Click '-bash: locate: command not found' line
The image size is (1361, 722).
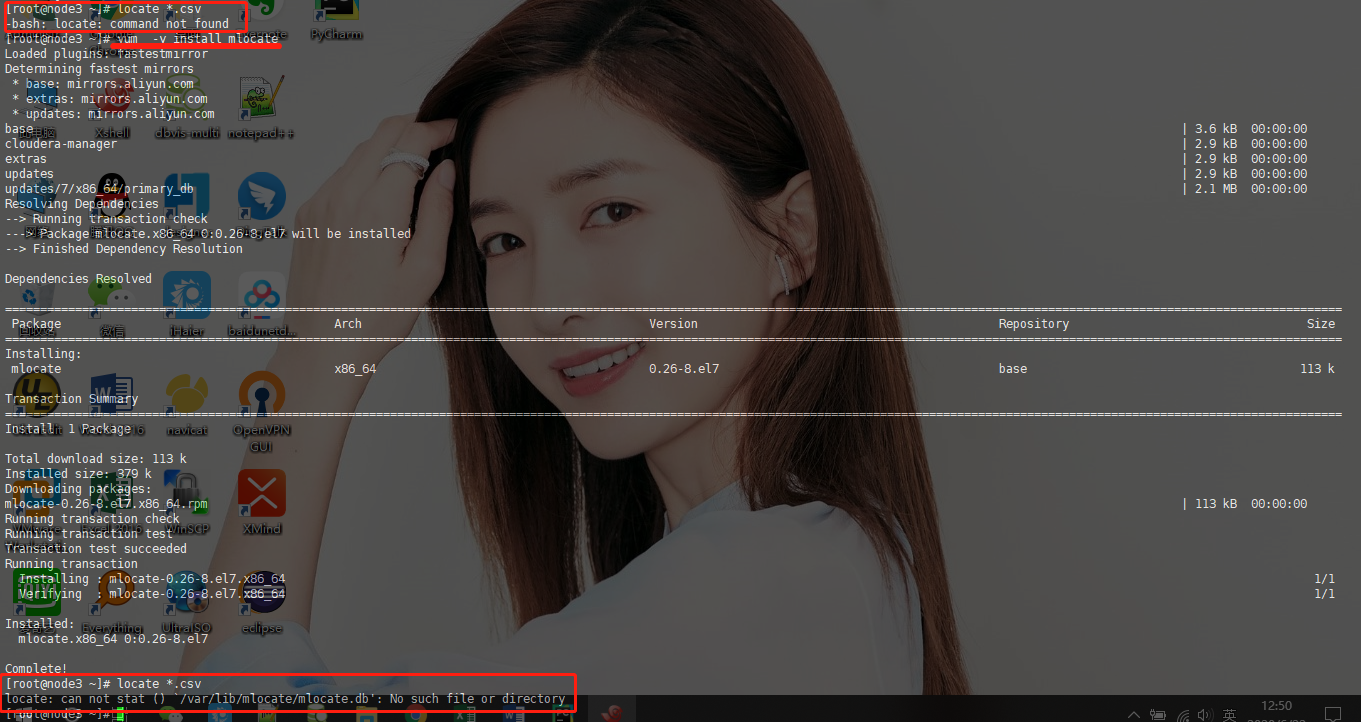coord(117,24)
